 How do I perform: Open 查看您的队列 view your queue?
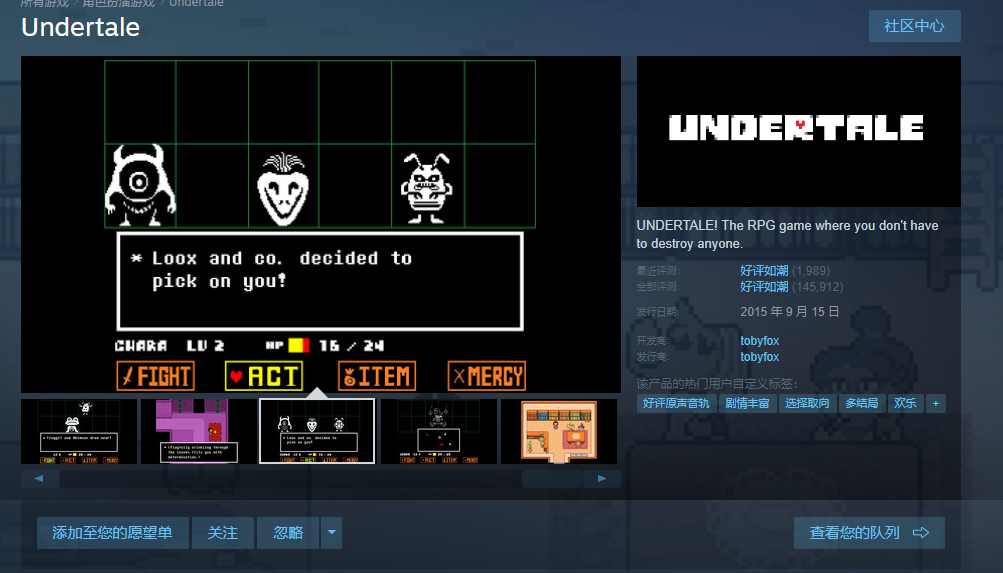[869, 533]
